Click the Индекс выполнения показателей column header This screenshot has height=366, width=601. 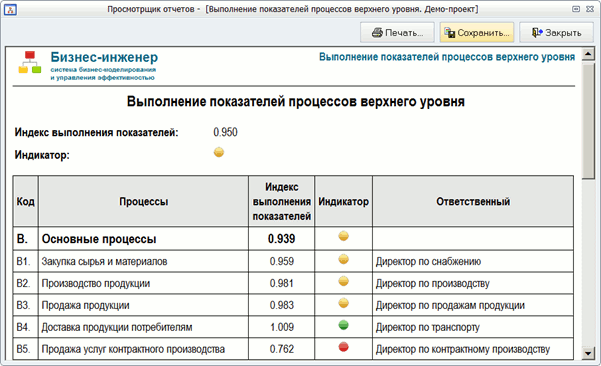(x=282, y=201)
